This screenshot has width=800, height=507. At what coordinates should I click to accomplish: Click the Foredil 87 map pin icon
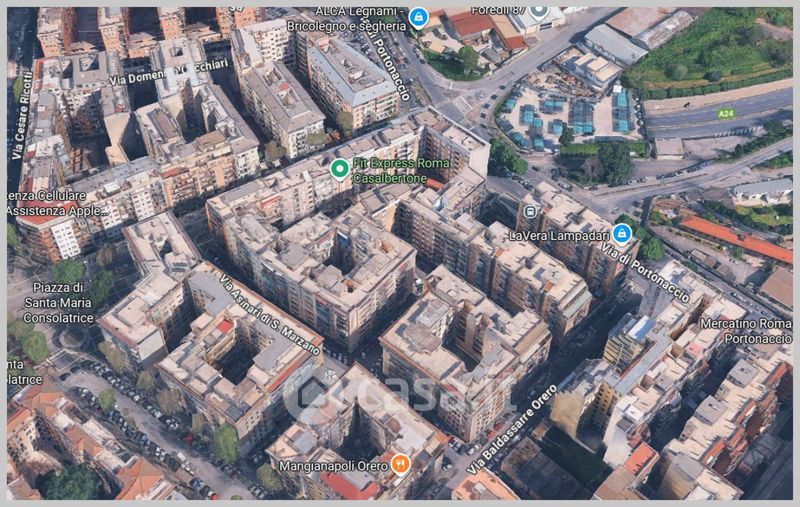[x=539, y=12]
